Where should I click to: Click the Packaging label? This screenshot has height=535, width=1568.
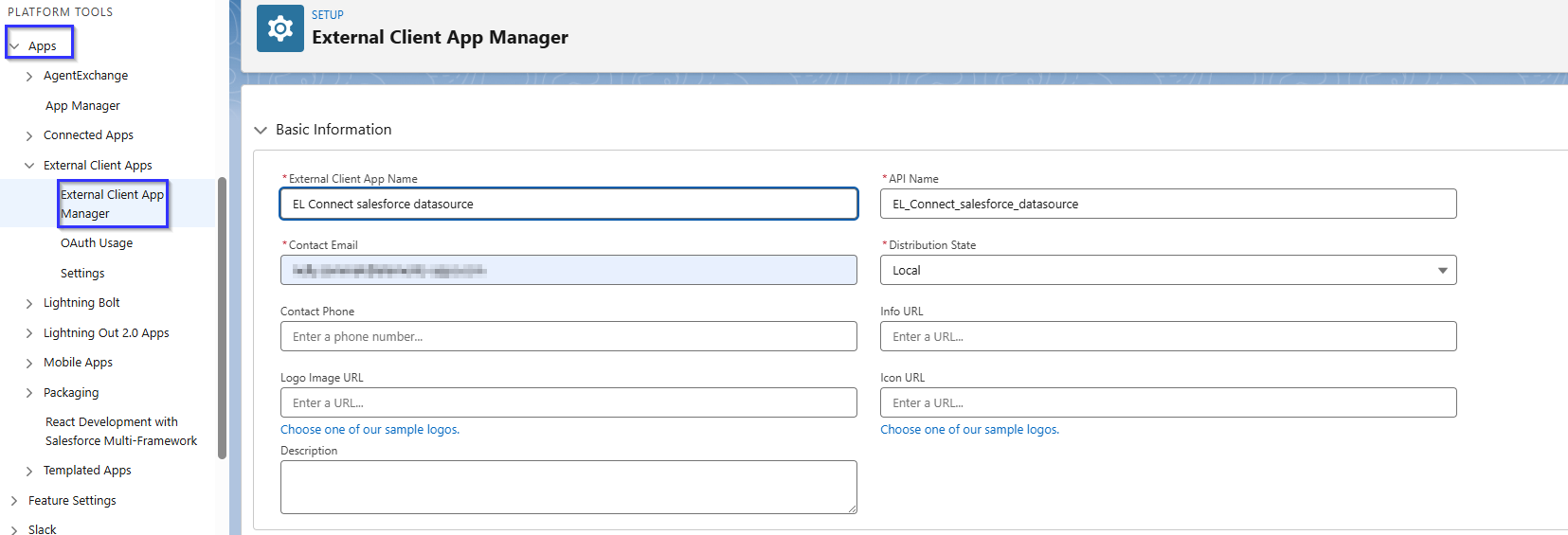(71, 393)
